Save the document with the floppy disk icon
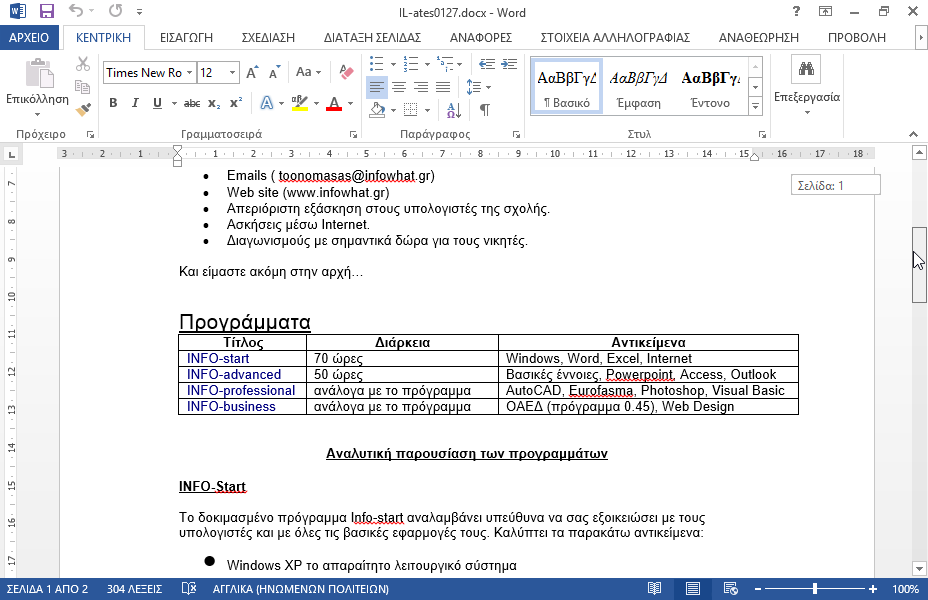The height and width of the screenshot is (600, 928). point(46,11)
